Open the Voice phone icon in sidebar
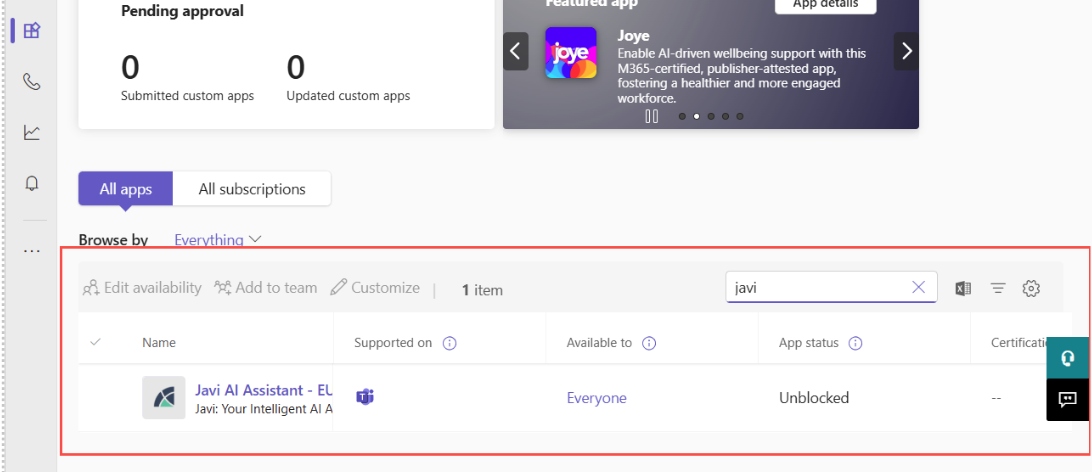This screenshot has width=1092, height=472. point(32,82)
